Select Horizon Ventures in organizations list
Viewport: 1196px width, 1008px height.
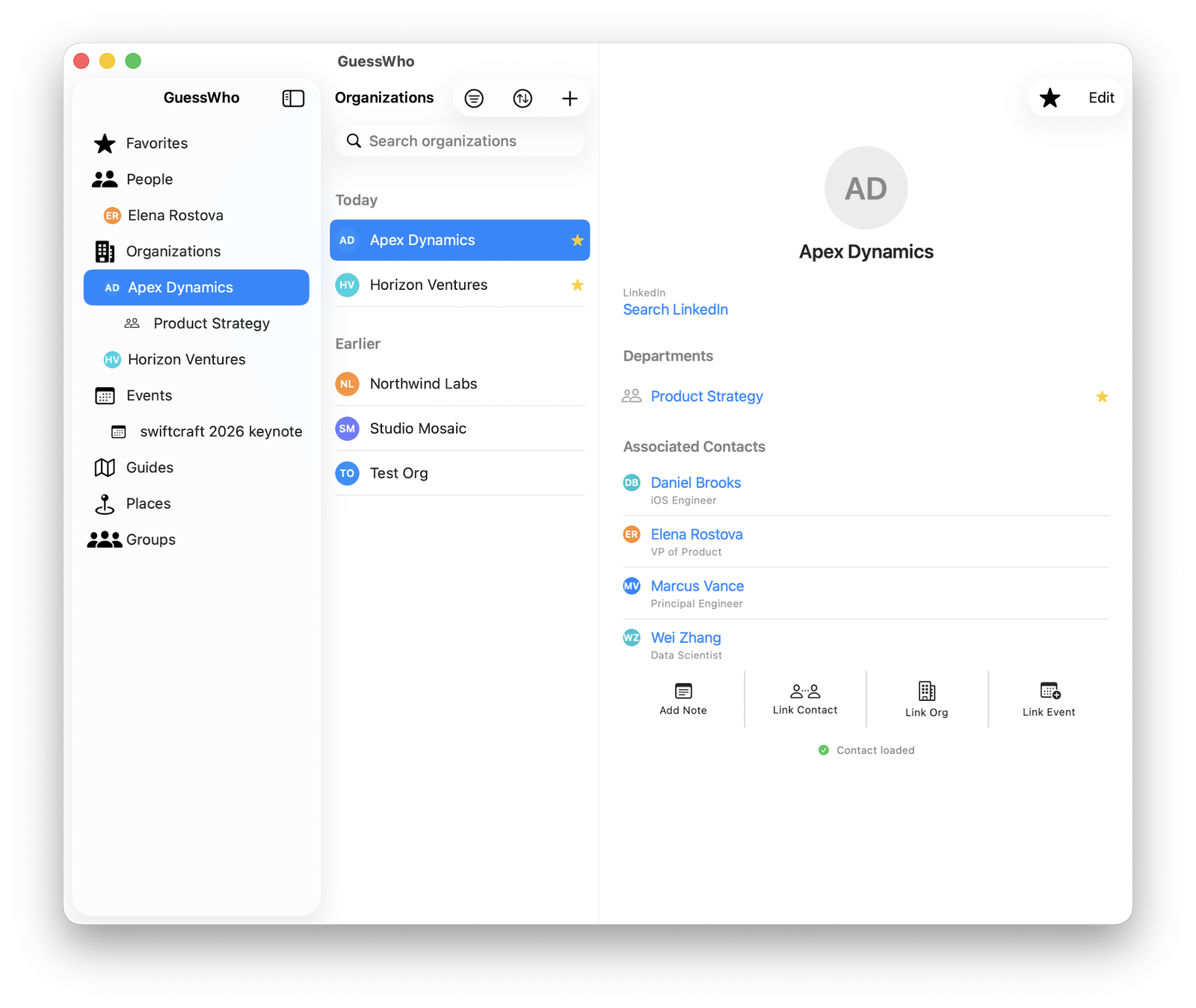[x=460, y=285]
